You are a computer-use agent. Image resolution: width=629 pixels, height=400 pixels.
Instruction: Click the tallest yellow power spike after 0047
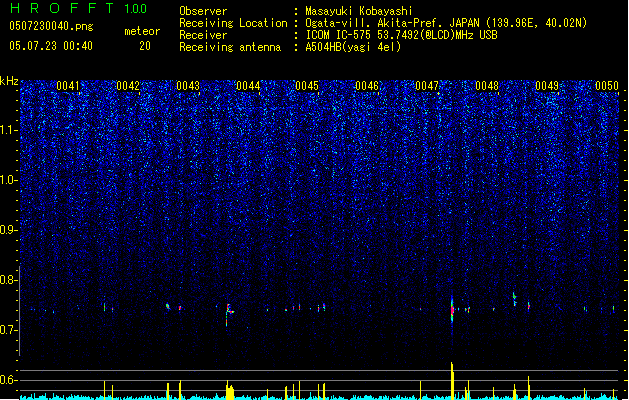tap(452, 381)
